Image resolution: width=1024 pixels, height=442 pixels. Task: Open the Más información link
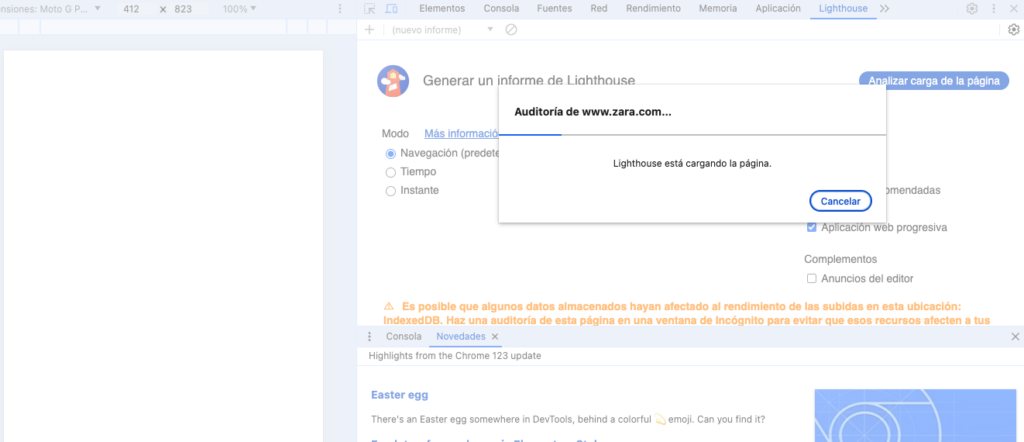(x=461, y=134)
